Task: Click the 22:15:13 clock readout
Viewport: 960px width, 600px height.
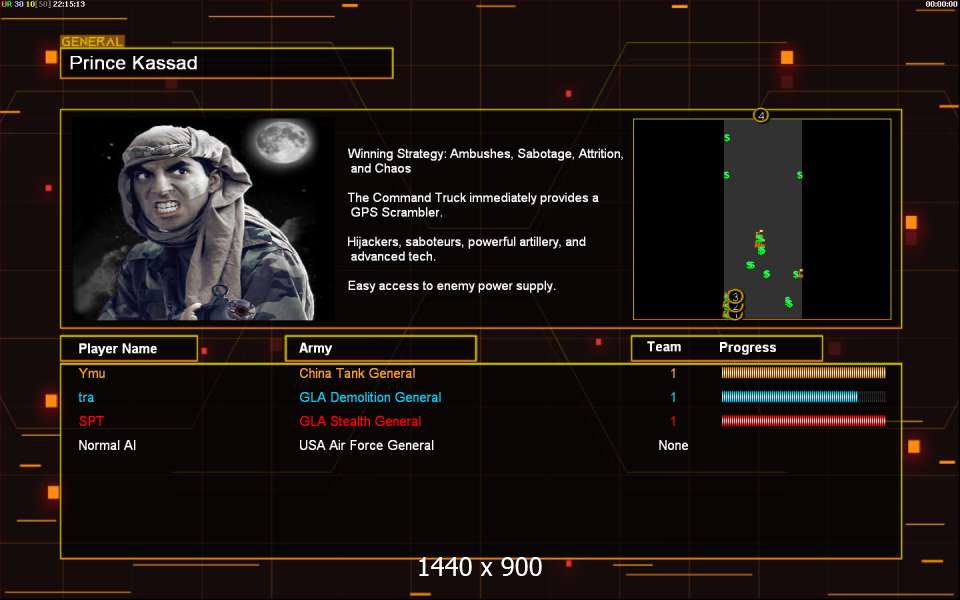Action: coord(69,4)
